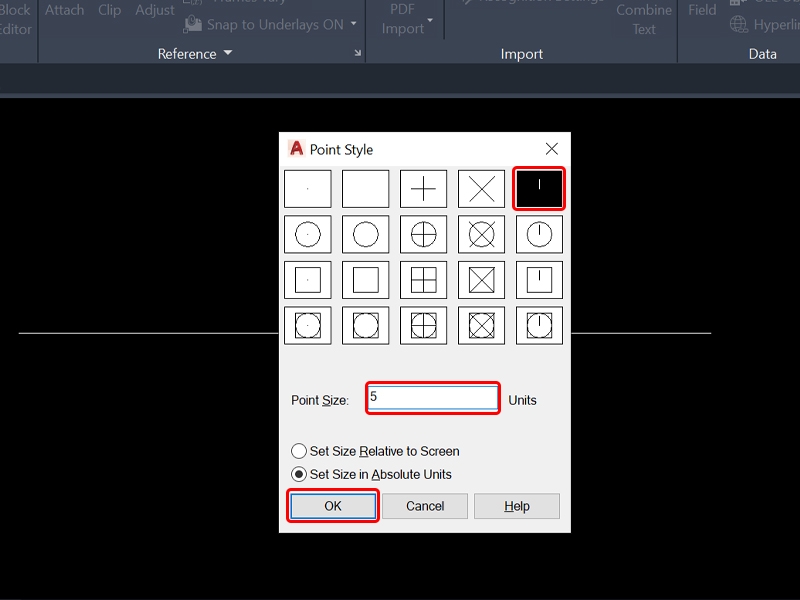Click the Hyperlink globe icon

738,24
